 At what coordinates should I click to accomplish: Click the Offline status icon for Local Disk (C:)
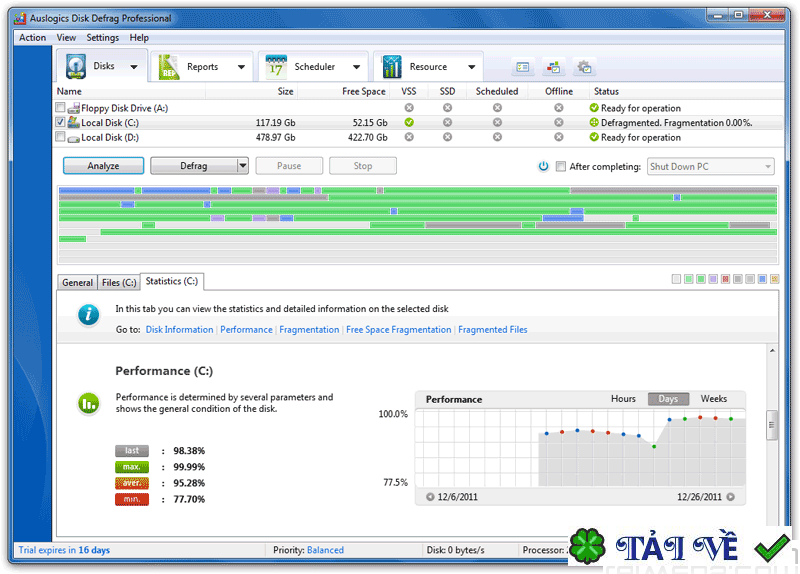pos(559,122)
